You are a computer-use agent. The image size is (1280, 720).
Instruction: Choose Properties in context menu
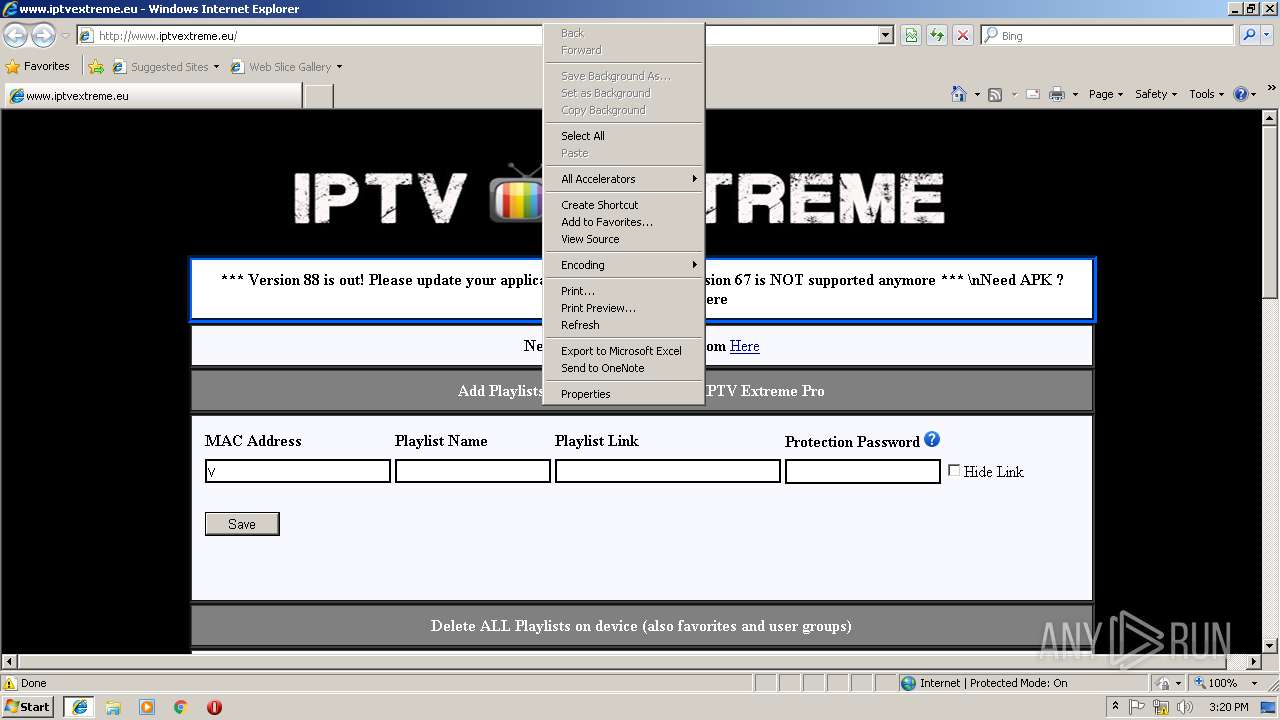tap(623, 394)
